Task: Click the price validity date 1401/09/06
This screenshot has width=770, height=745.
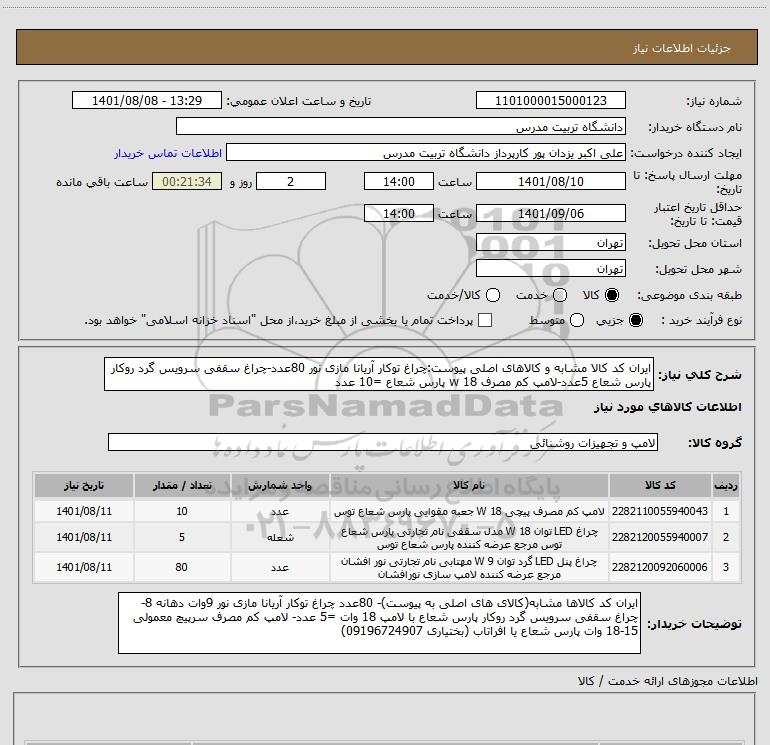Action: [550, 213]
